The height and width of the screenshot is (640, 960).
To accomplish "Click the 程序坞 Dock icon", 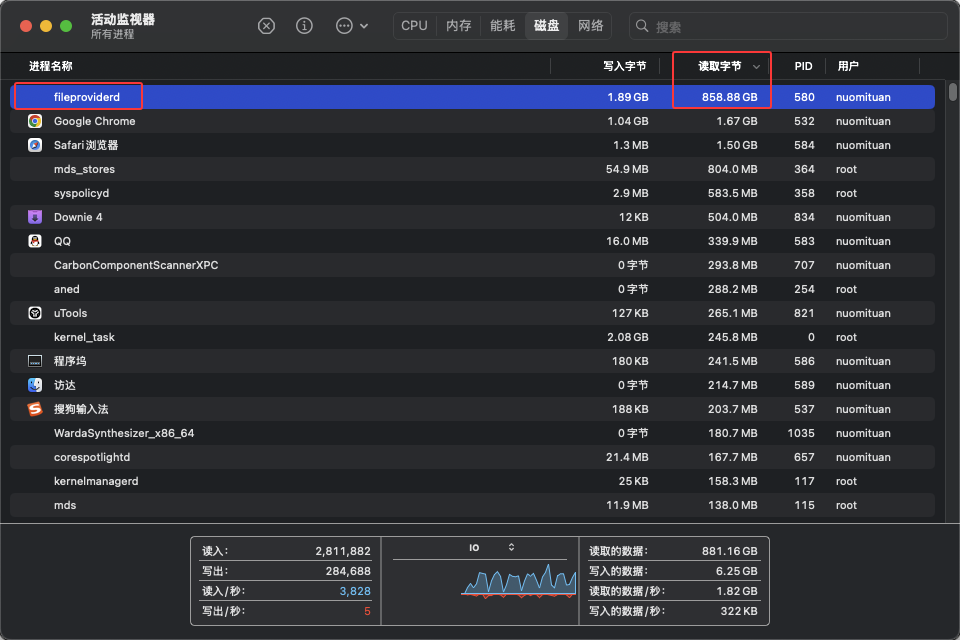I will (35, 361).
